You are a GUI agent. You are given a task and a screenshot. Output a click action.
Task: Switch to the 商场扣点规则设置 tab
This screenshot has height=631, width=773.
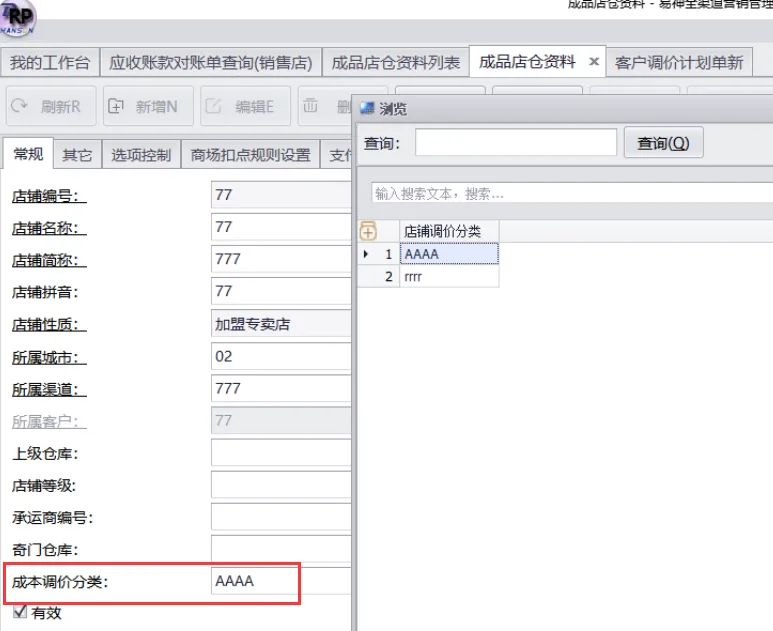click(250, 155)
